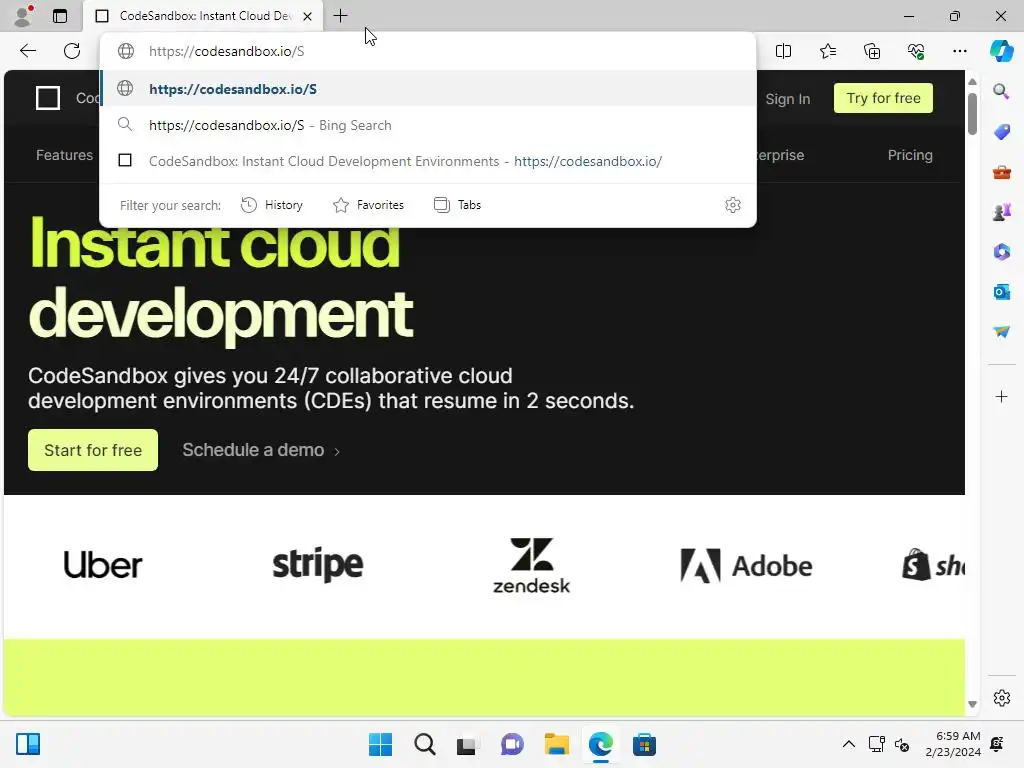Add sidebar app with plus icon
Image resolution: width=1024 pixels, height=768 pixels.
coord(1001,396)
